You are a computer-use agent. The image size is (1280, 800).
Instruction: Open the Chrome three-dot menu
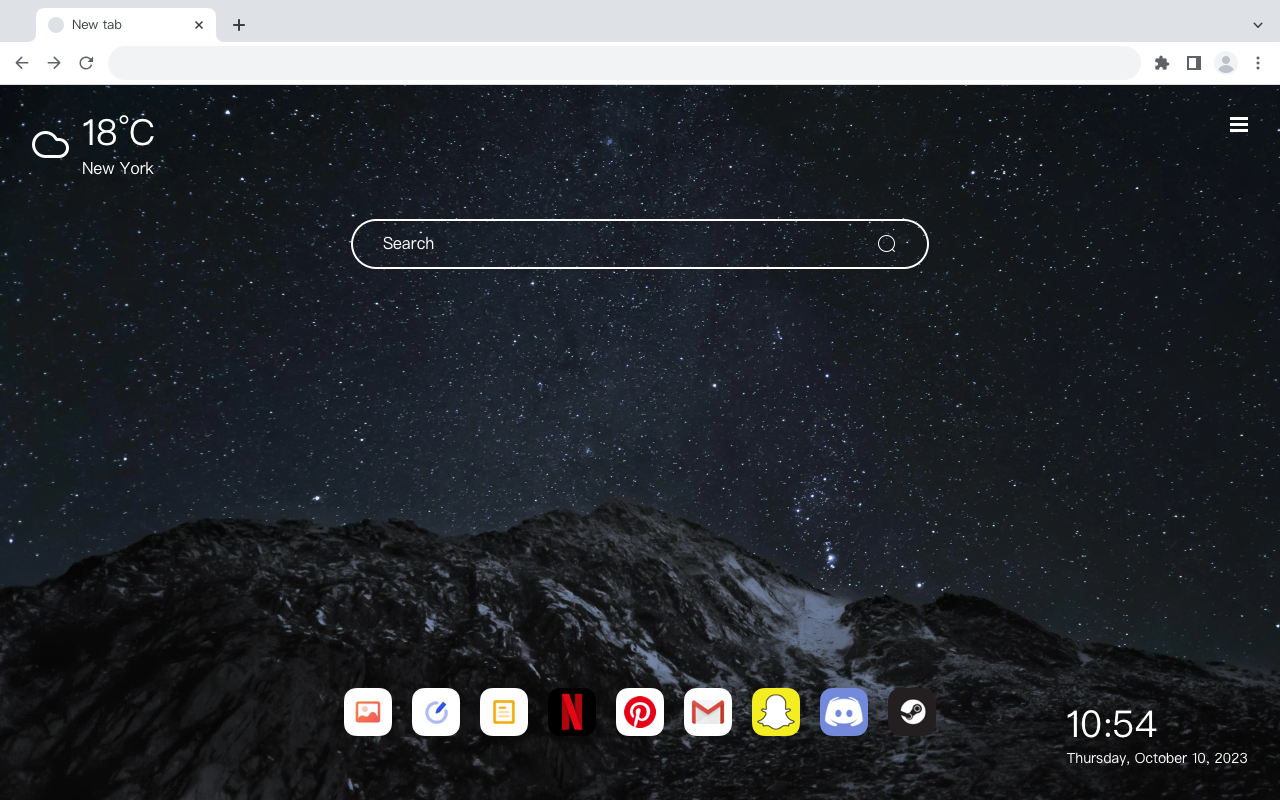(x=1258, y=63)
